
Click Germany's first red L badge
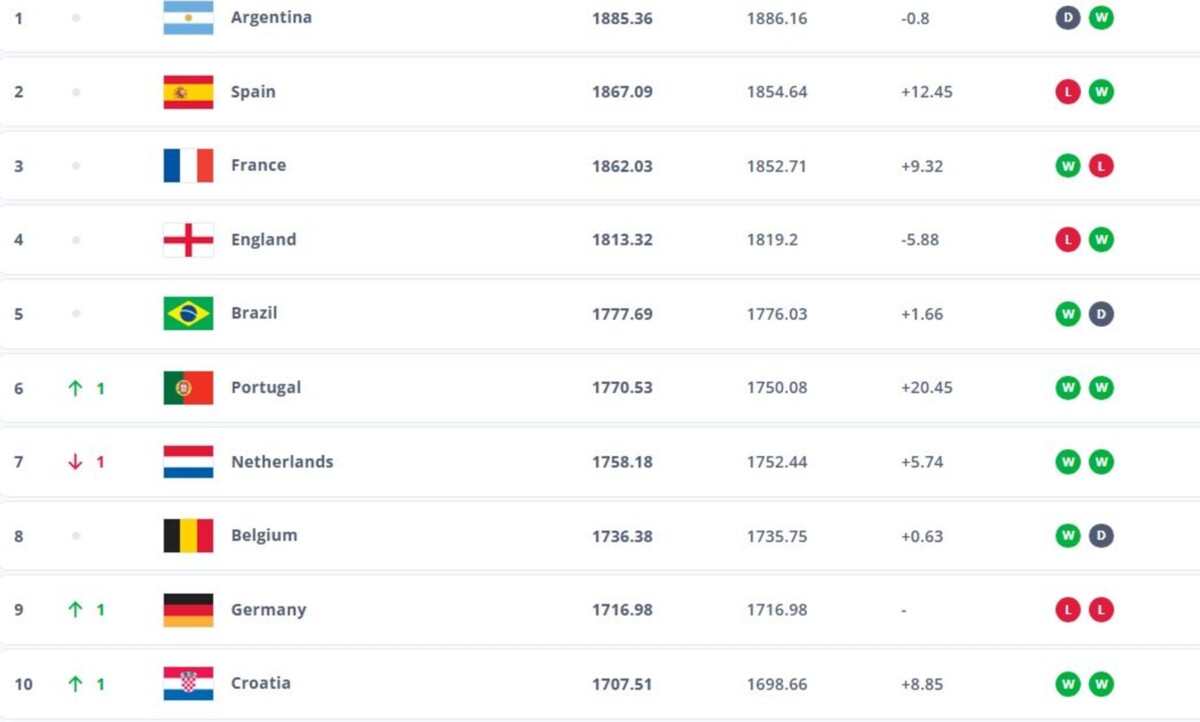point(1068,610)
